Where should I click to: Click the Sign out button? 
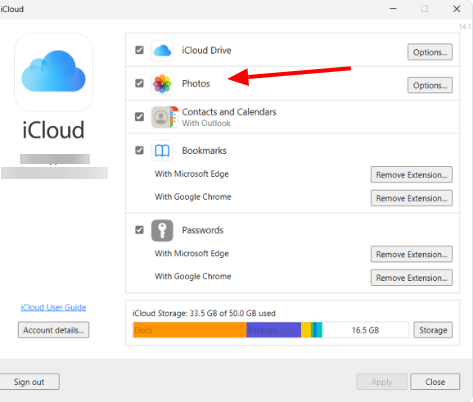pos(29,382)
